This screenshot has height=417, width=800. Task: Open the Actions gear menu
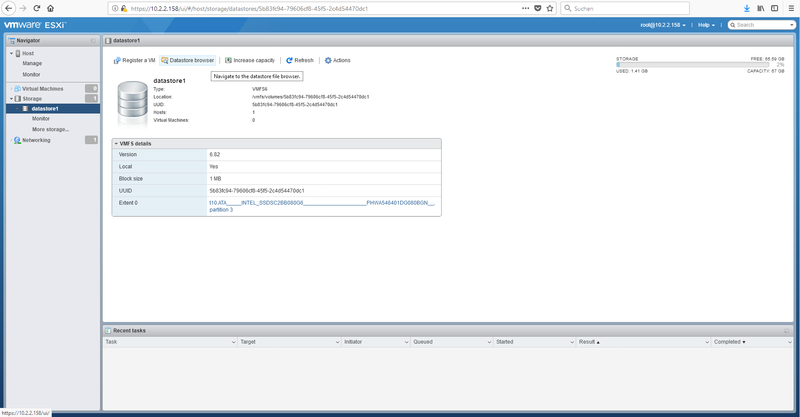pos(338,60)
